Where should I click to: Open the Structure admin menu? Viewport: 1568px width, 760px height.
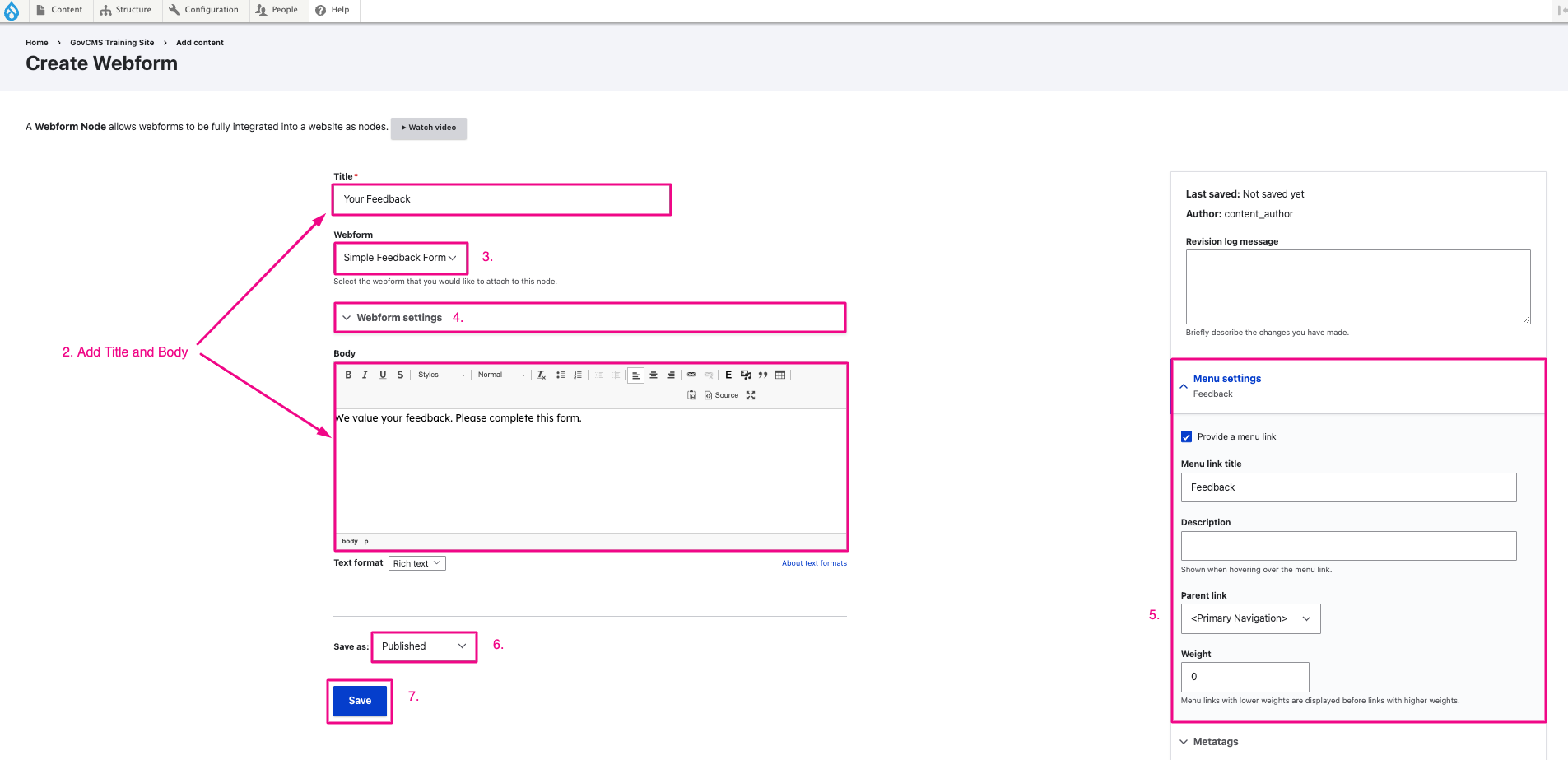tap(126, 10)
